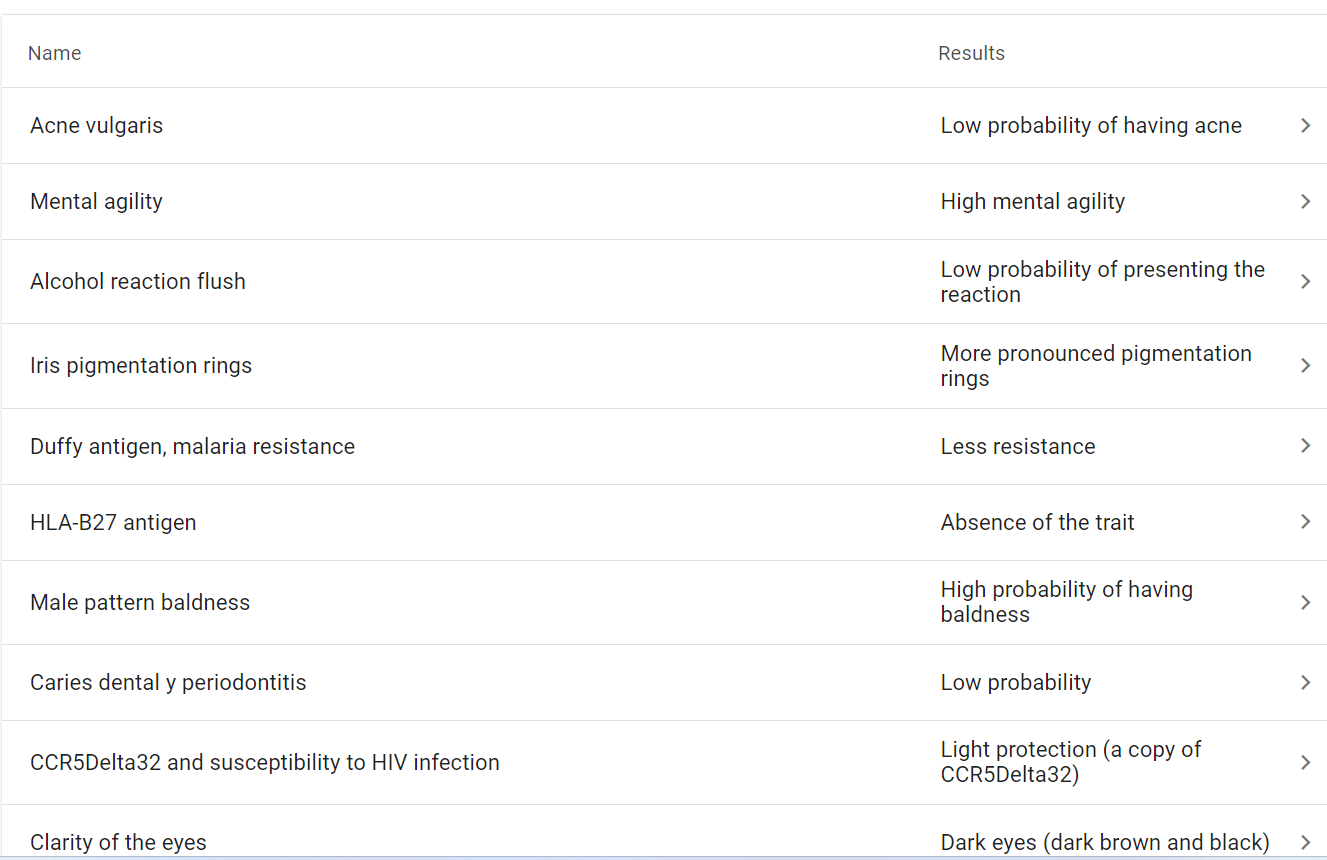The width and height of the screenshot is (1327, 860).
Task: Click the Name column header
Action: 55,53
